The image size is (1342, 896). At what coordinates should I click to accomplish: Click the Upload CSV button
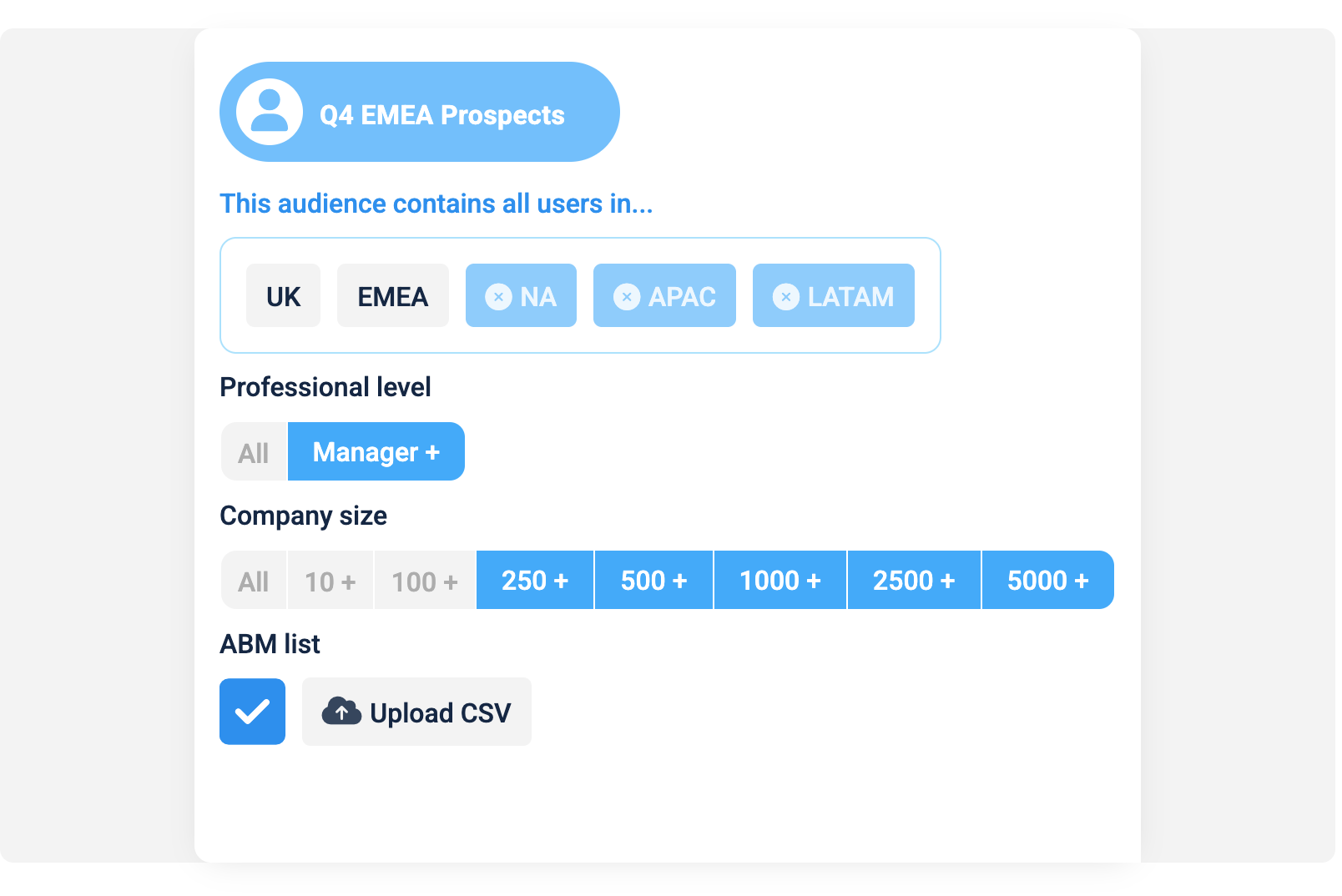point(416,712)
